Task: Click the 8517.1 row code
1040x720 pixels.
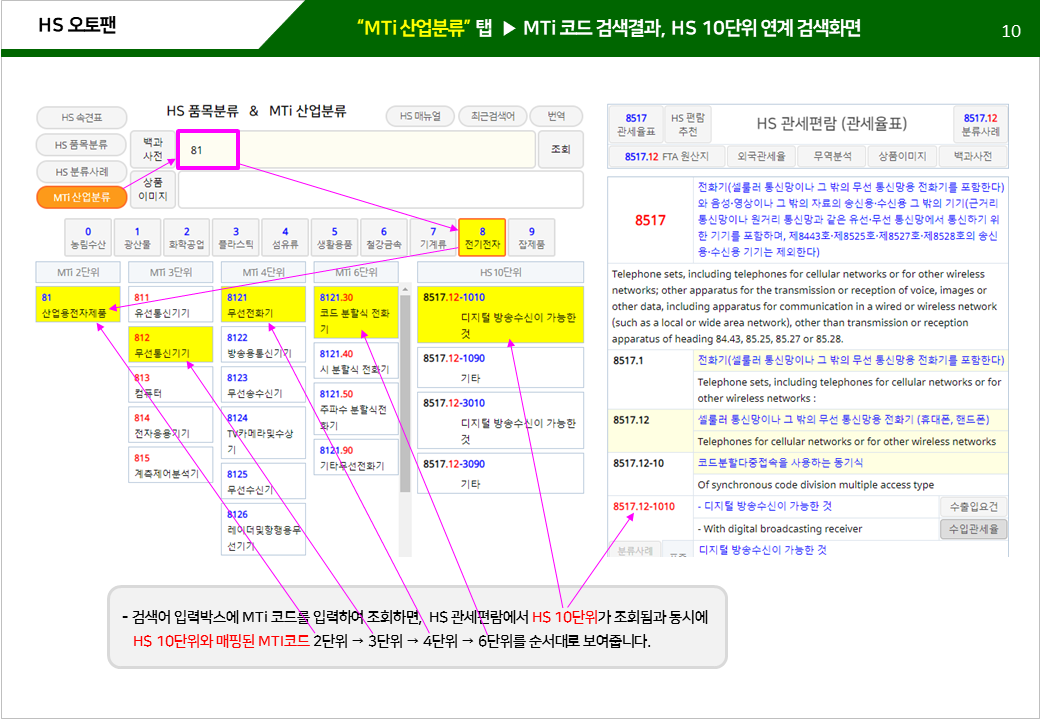Action: (x=627, y=361)
